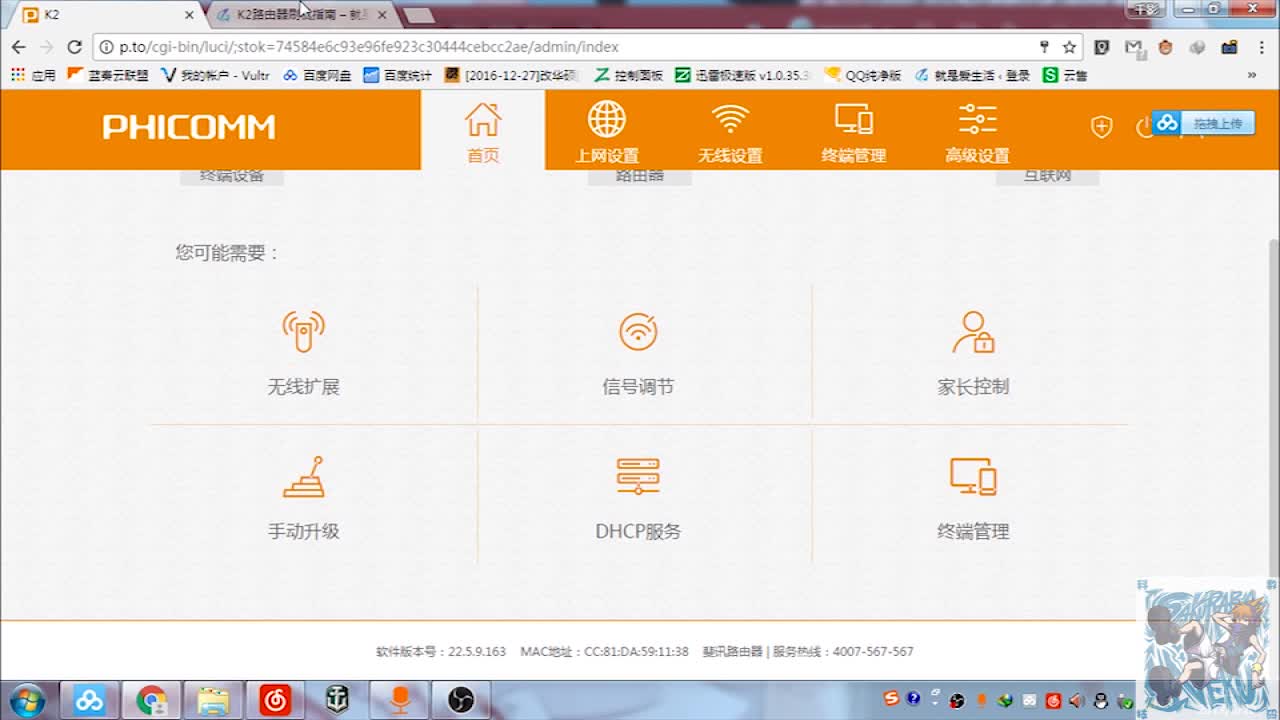Open the 无线扩展 wireless extension icon
This screenshot has width=1280, height=720.
(303, 332)
